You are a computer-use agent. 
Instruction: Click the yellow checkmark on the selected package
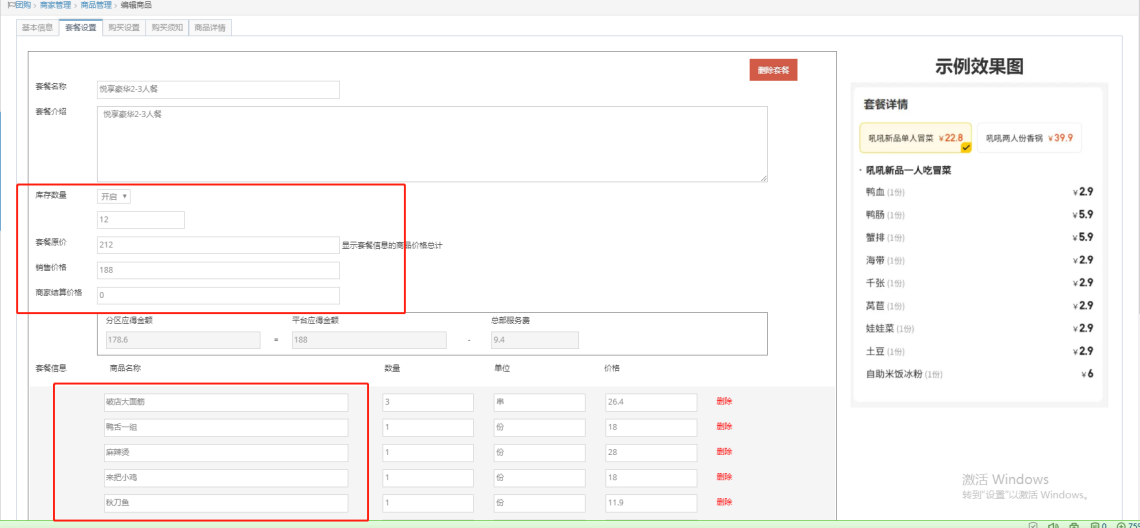(x=965, y=147)
